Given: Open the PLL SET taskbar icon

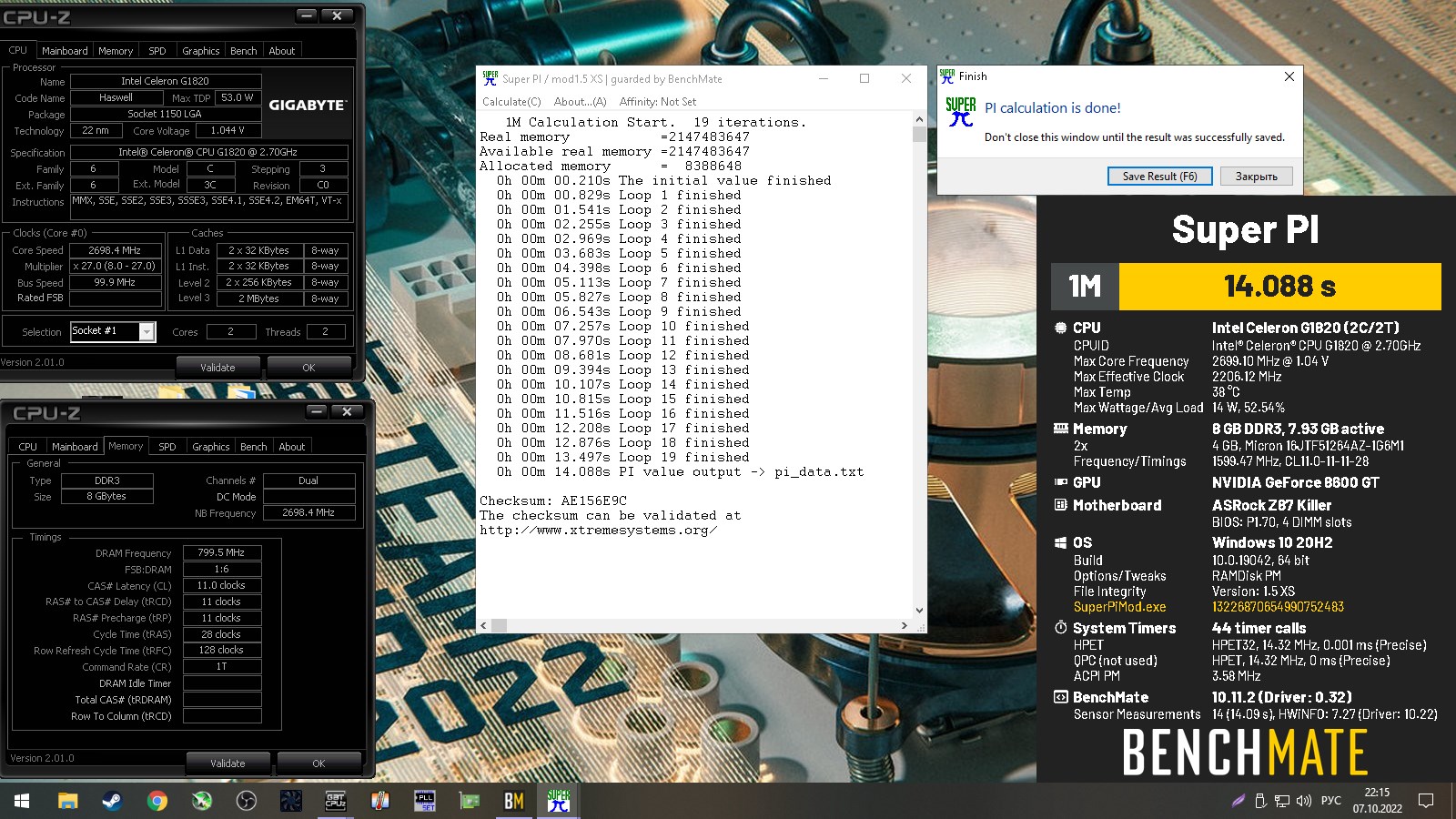Looking at the screenshot, I should (x=425, y=801).
